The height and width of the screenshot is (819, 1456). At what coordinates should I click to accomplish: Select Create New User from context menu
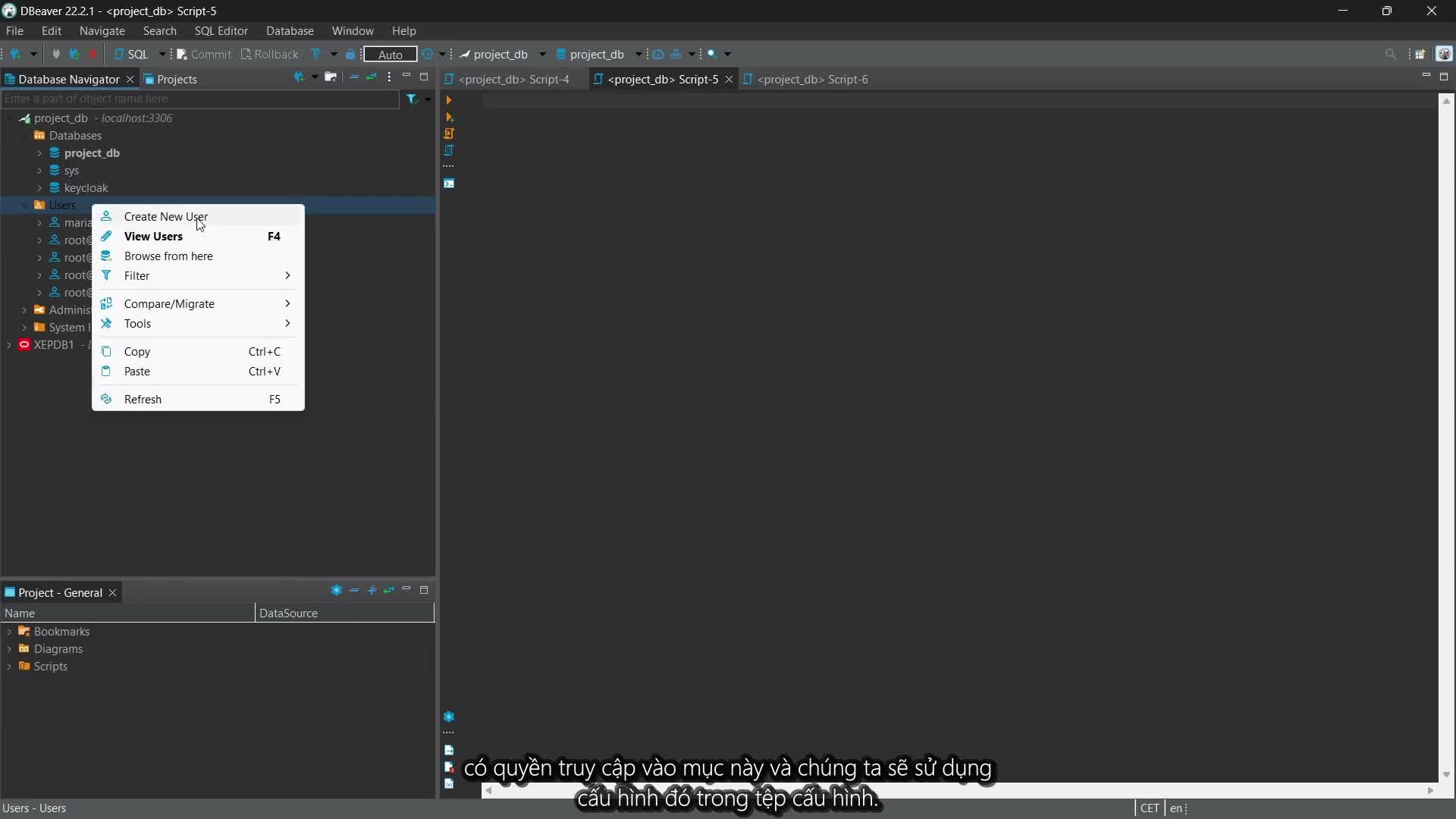tap(166, 217)
